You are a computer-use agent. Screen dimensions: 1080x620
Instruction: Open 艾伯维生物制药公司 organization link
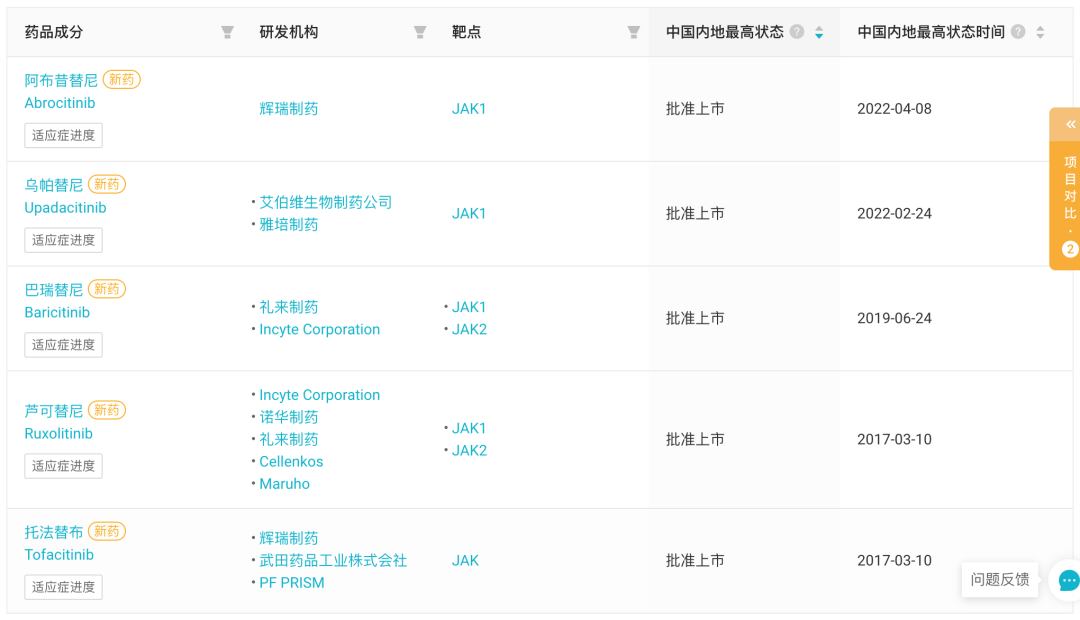325,203
